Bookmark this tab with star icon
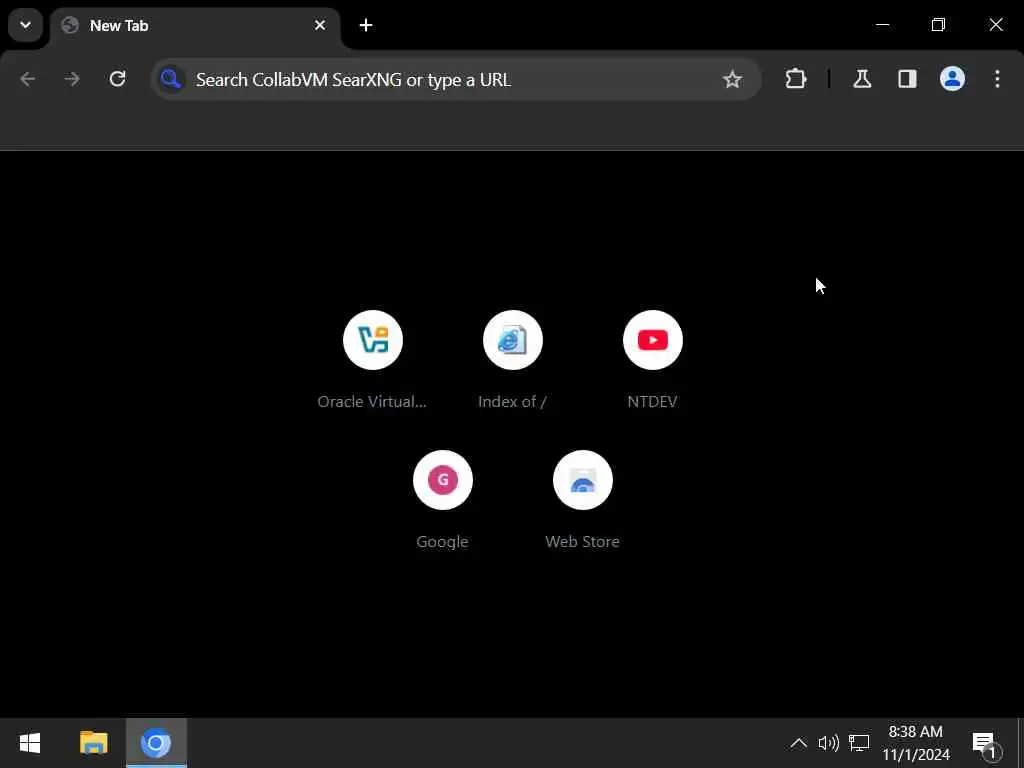This screenshot has height=768, width=1024. (x=732, y=79)
